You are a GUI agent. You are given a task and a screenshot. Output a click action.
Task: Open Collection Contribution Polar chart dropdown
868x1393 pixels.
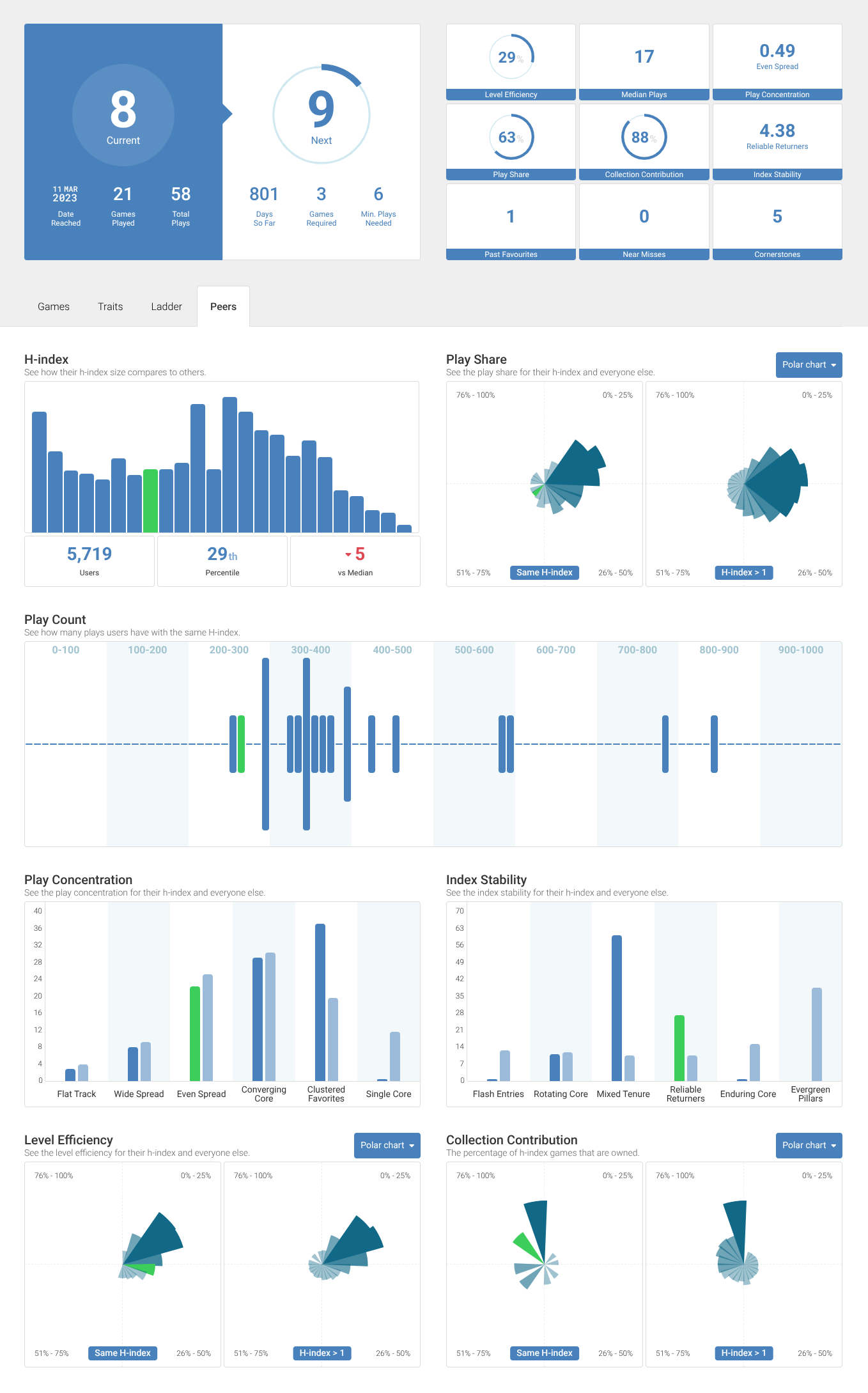tap(809, 1146)
